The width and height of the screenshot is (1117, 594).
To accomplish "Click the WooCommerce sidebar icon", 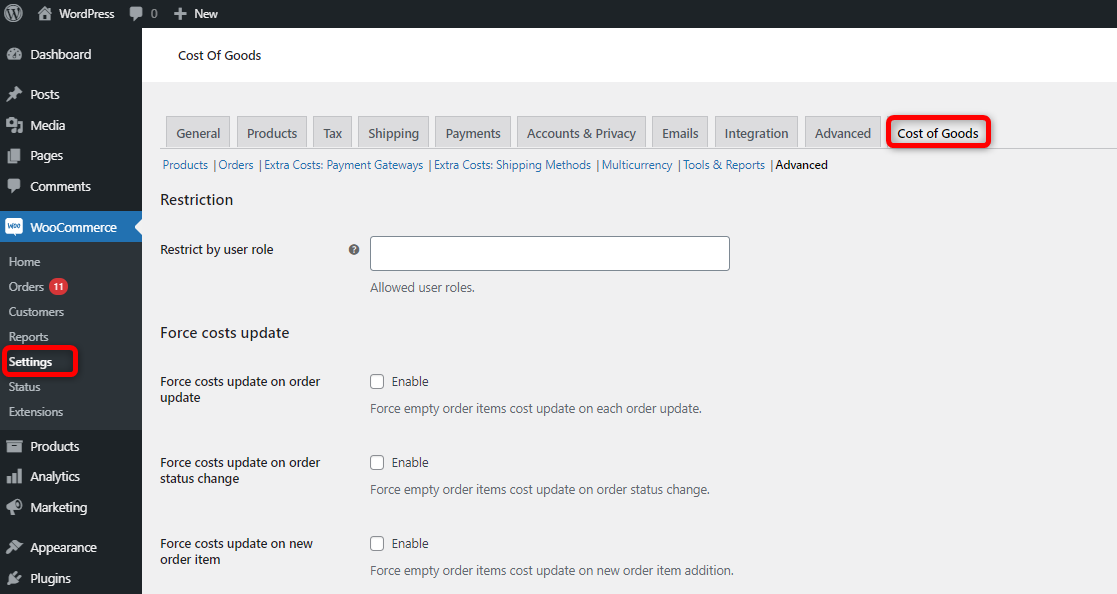I will pos(16,227).
